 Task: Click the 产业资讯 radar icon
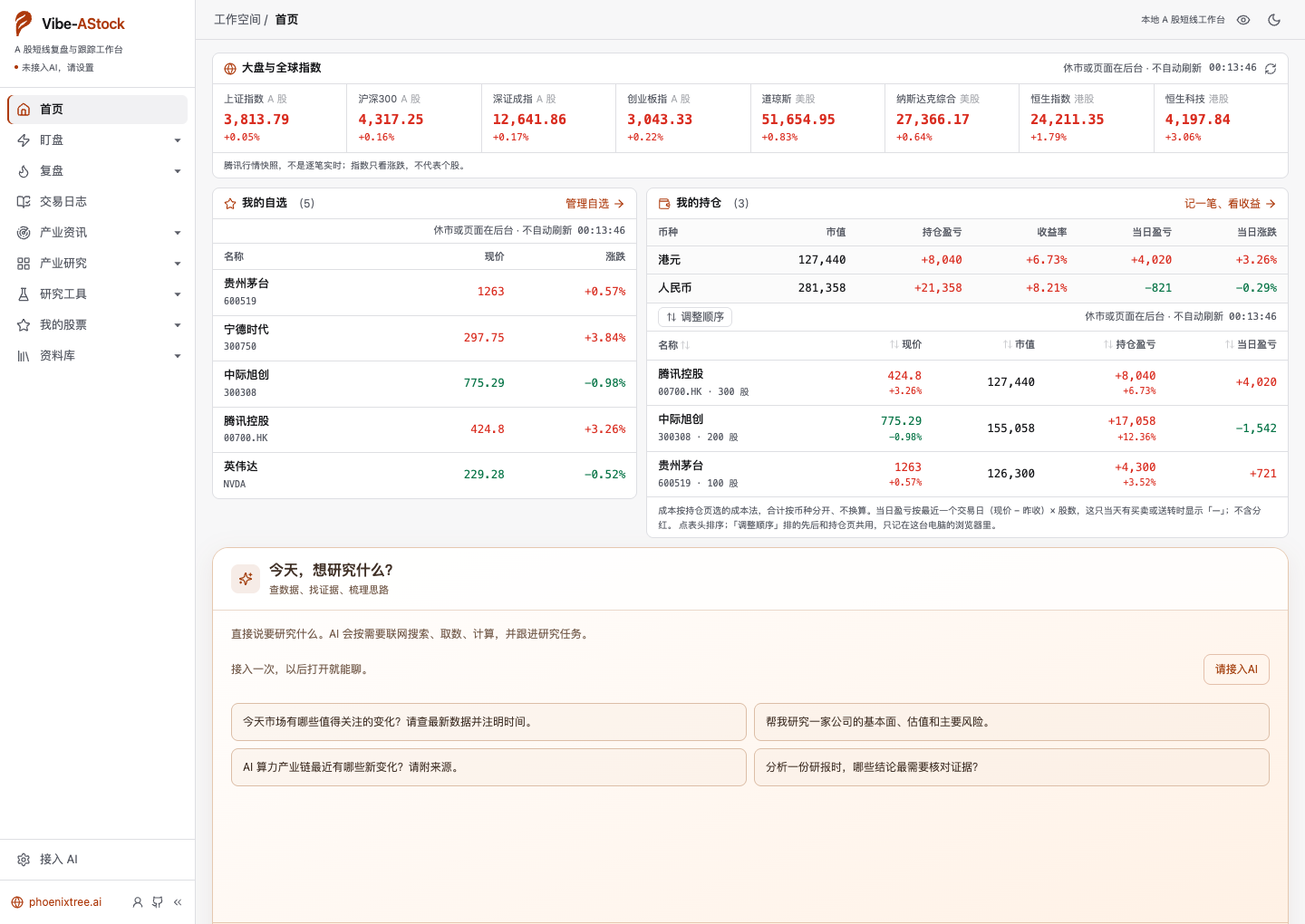(24, 233)
